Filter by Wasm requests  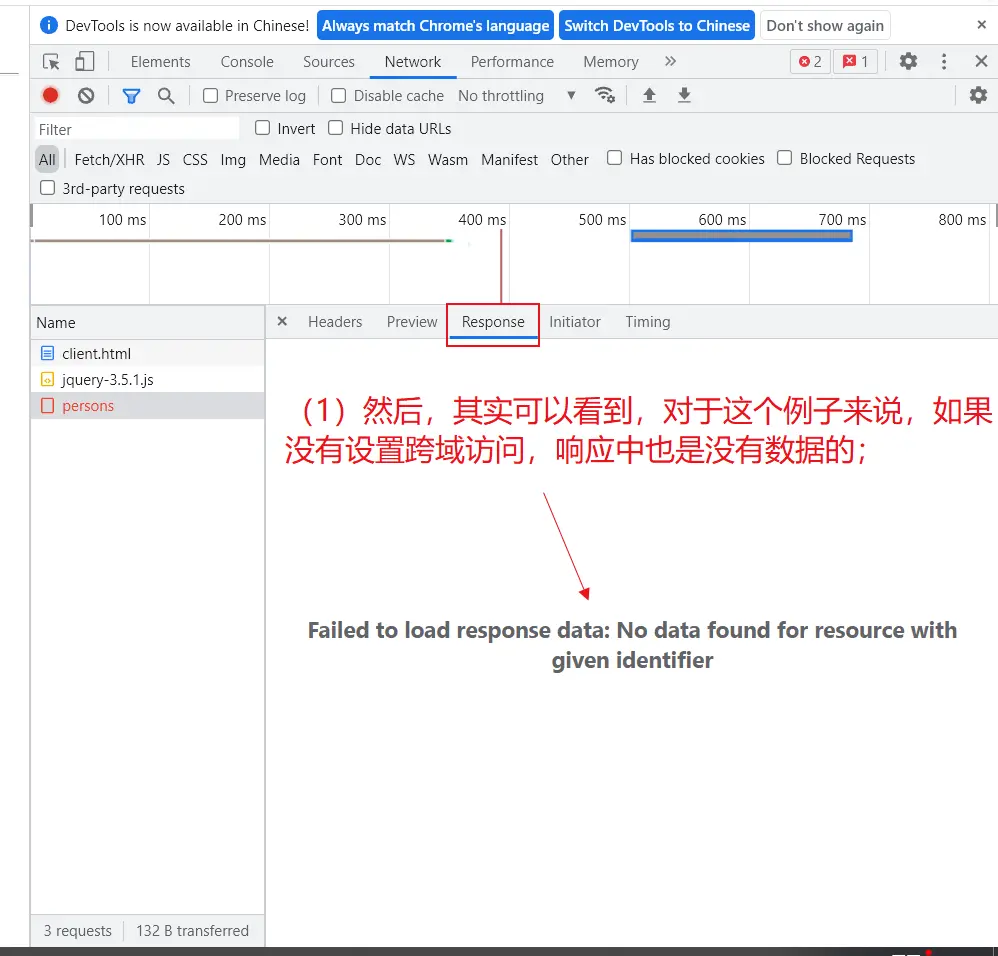(x=447, y=159)
